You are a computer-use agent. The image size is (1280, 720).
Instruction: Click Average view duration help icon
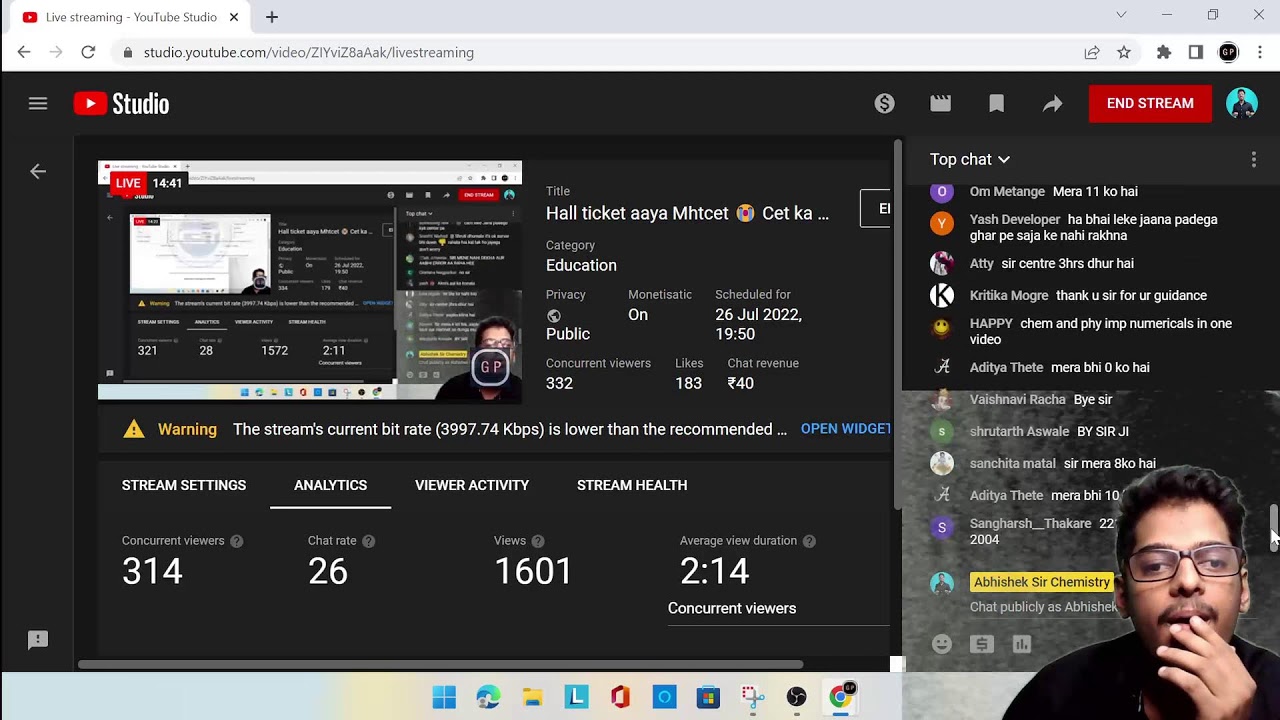tap(809, 541)
